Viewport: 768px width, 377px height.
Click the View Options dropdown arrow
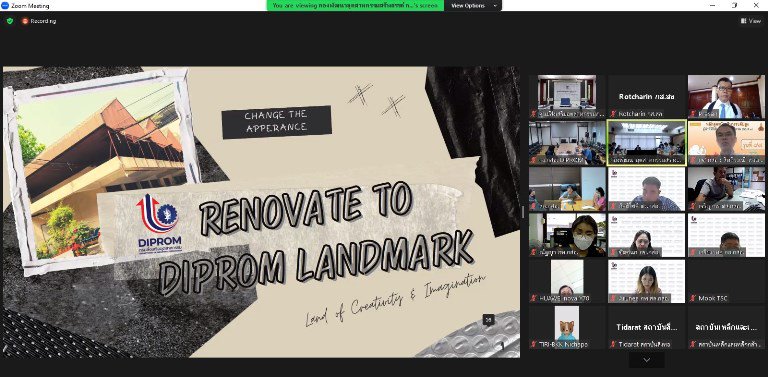pos(495,6)
